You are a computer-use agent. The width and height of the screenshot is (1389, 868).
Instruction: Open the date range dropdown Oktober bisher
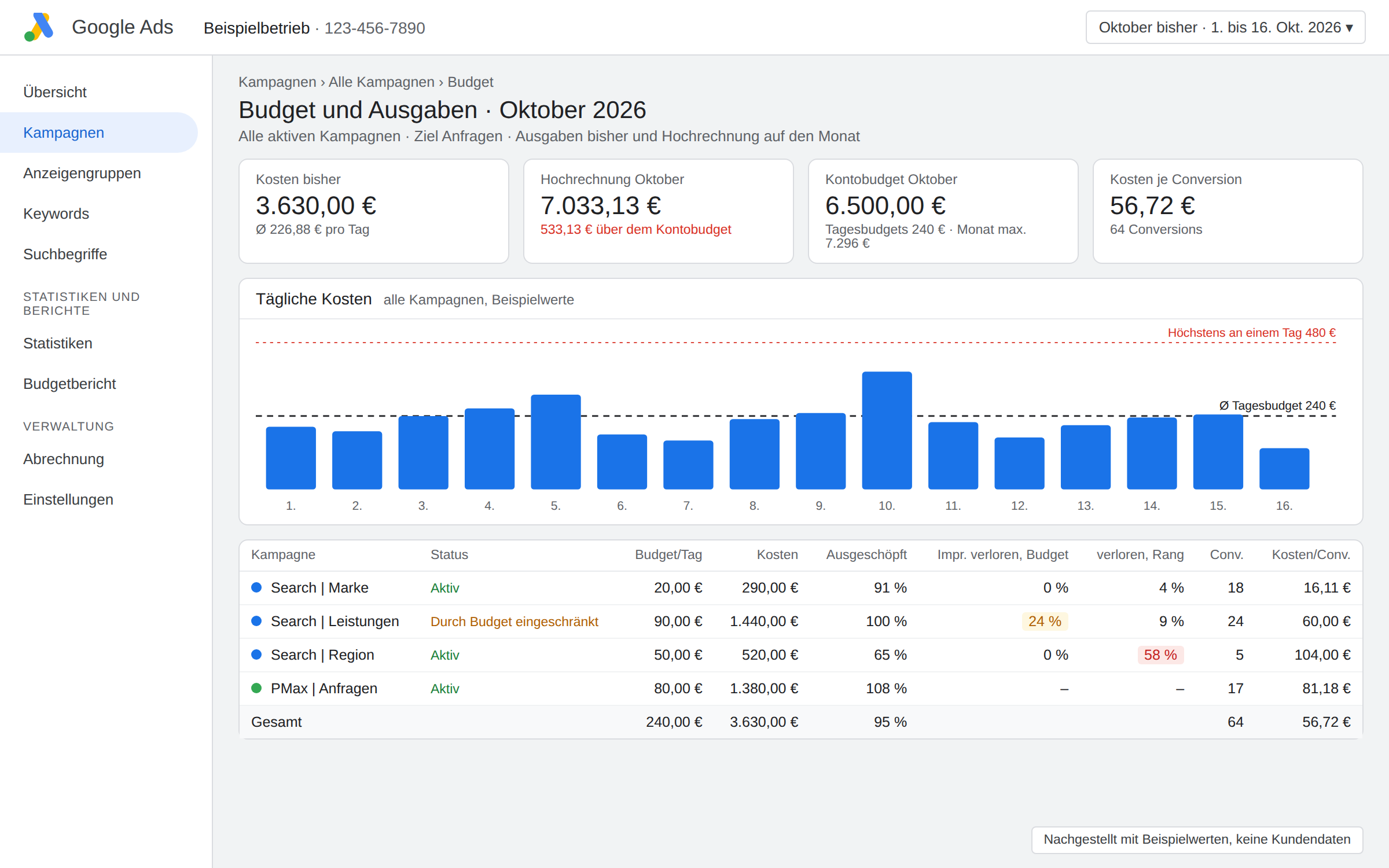tap(1225, 27)
